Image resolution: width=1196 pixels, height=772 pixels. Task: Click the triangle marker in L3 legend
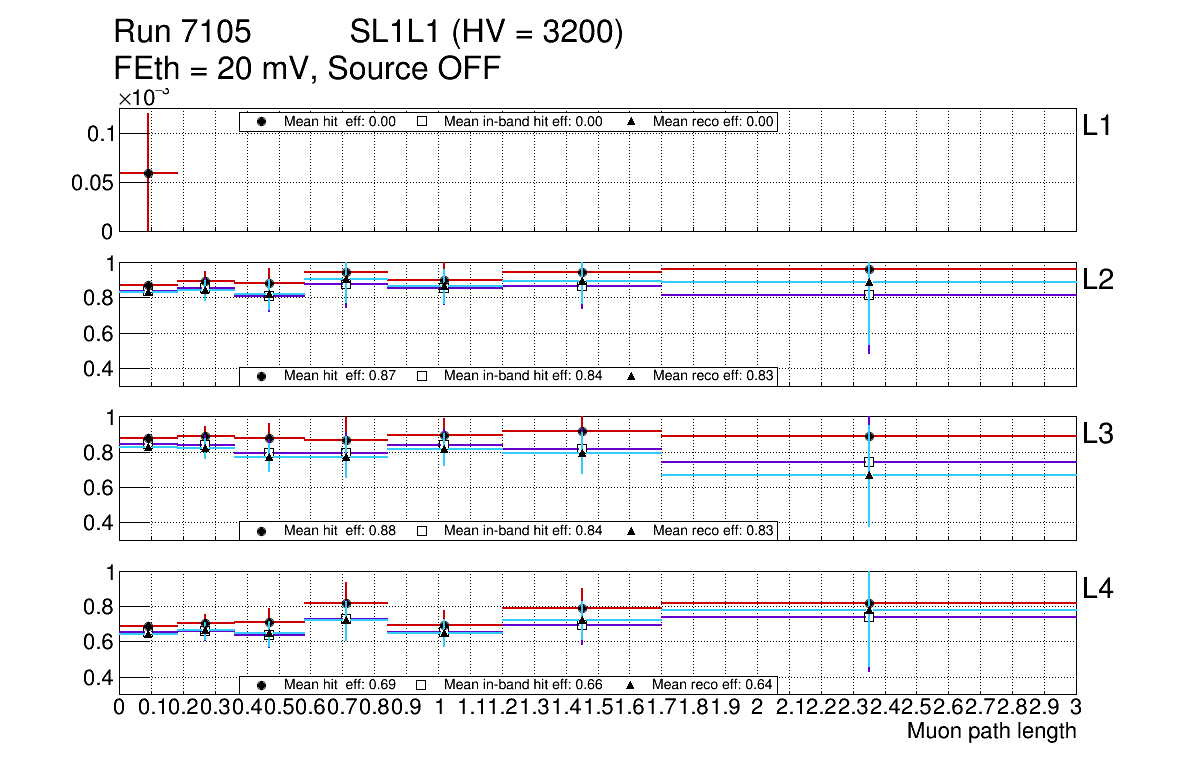[631, 530]
